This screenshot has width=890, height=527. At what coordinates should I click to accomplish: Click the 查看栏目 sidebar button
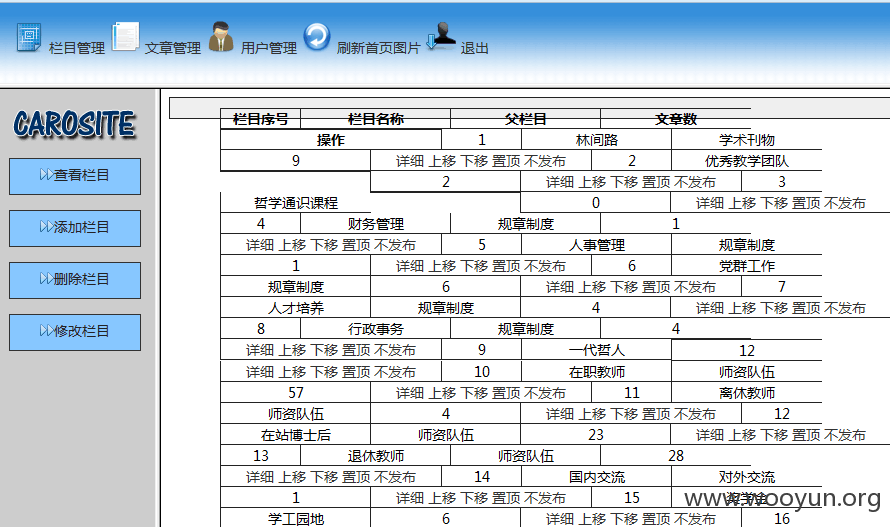click(x=75, y=176)
